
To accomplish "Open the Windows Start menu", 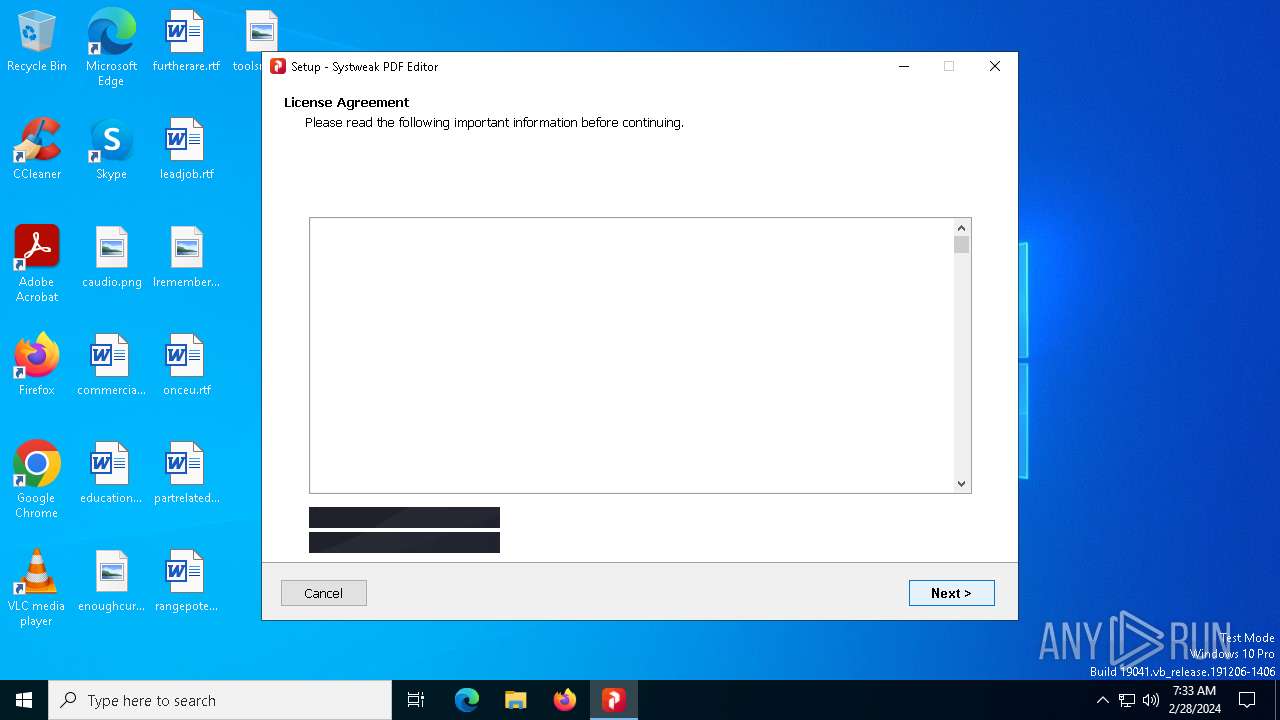I will click(x=24, y=700).
